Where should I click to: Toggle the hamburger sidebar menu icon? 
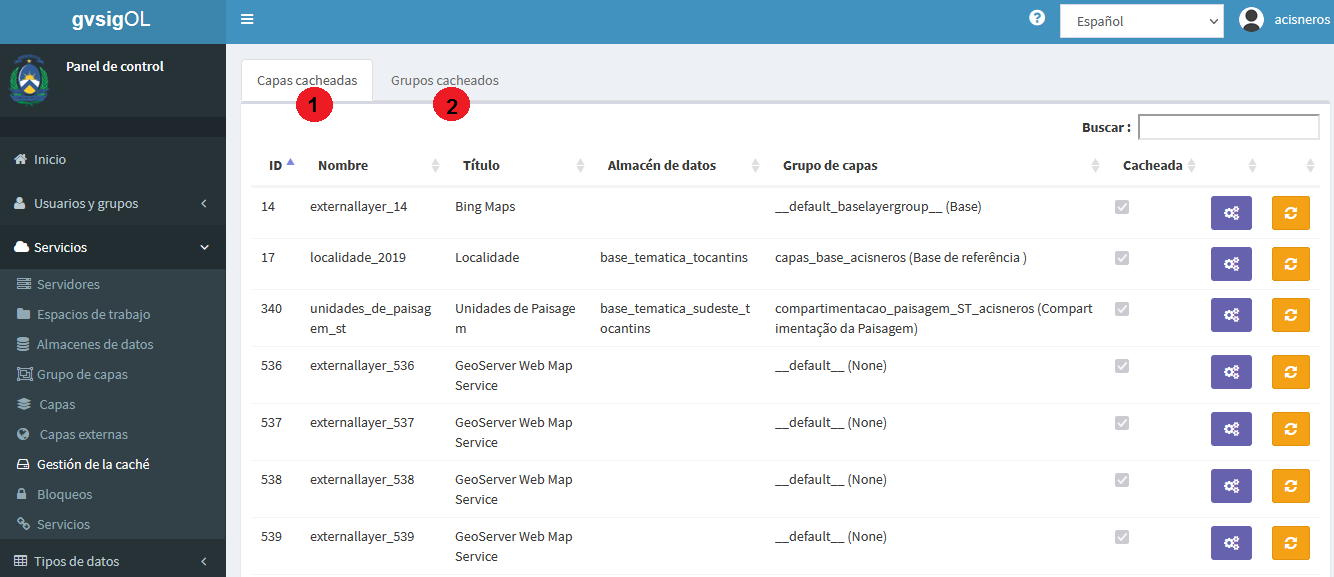tap(247, 19)
